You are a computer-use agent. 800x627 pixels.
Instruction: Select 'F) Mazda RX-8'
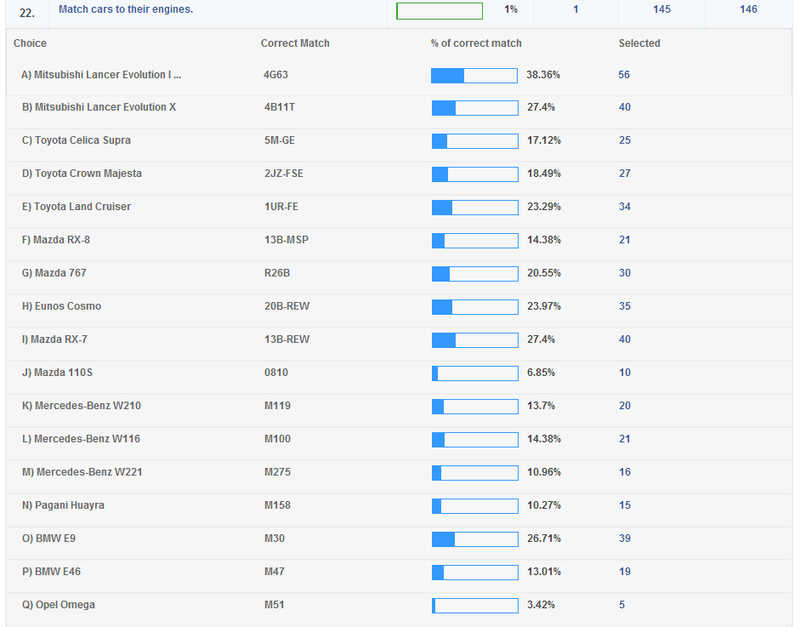pyautogui.click(x=56, y=240)
